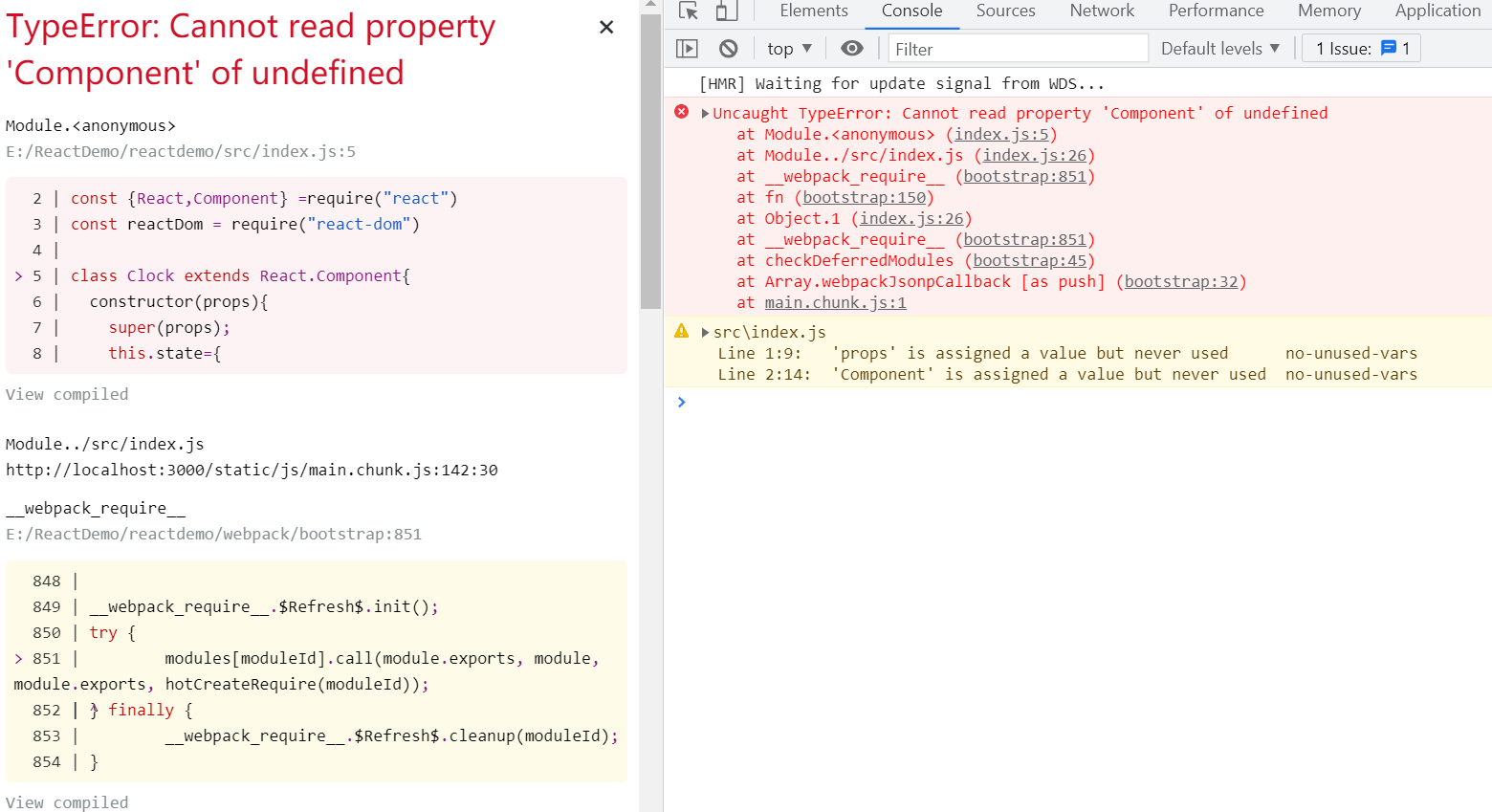Open the bootstrap:32 source link
This screenshot has height=812, width=1492.
1181,282
